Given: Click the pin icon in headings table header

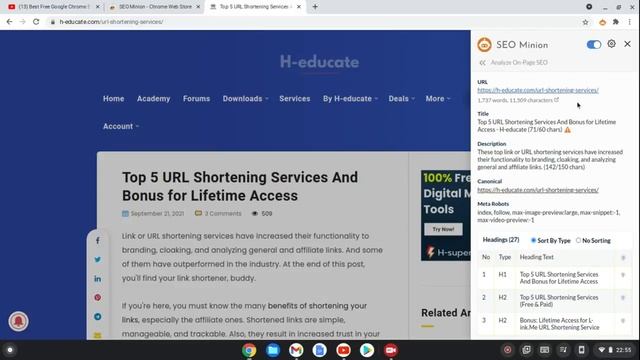Looking at the screenshot, I should pyautogui.click(x=623, y=258).
